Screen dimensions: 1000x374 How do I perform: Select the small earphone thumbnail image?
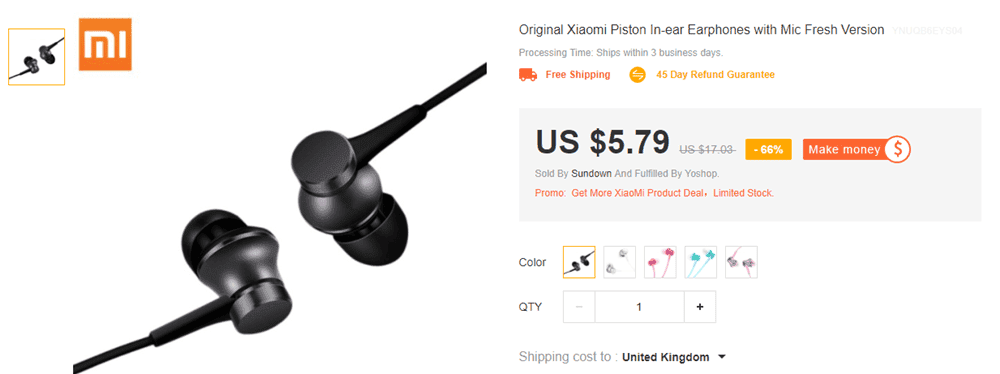[x=36, y=57]
